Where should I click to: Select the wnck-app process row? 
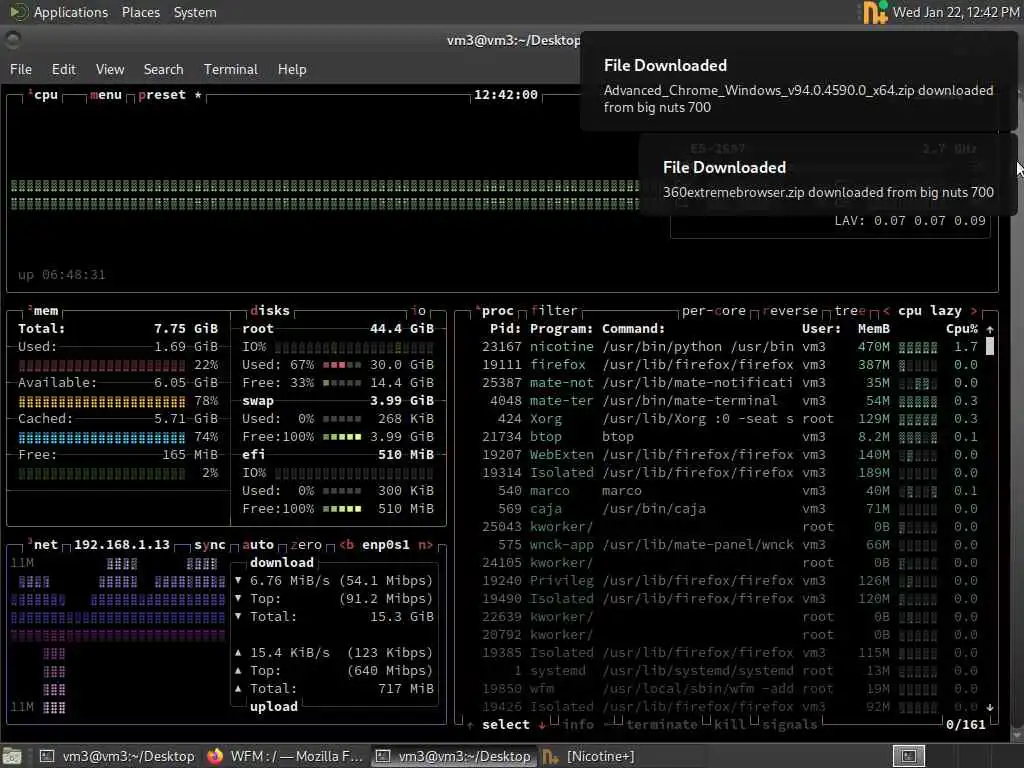pos(729,545)
